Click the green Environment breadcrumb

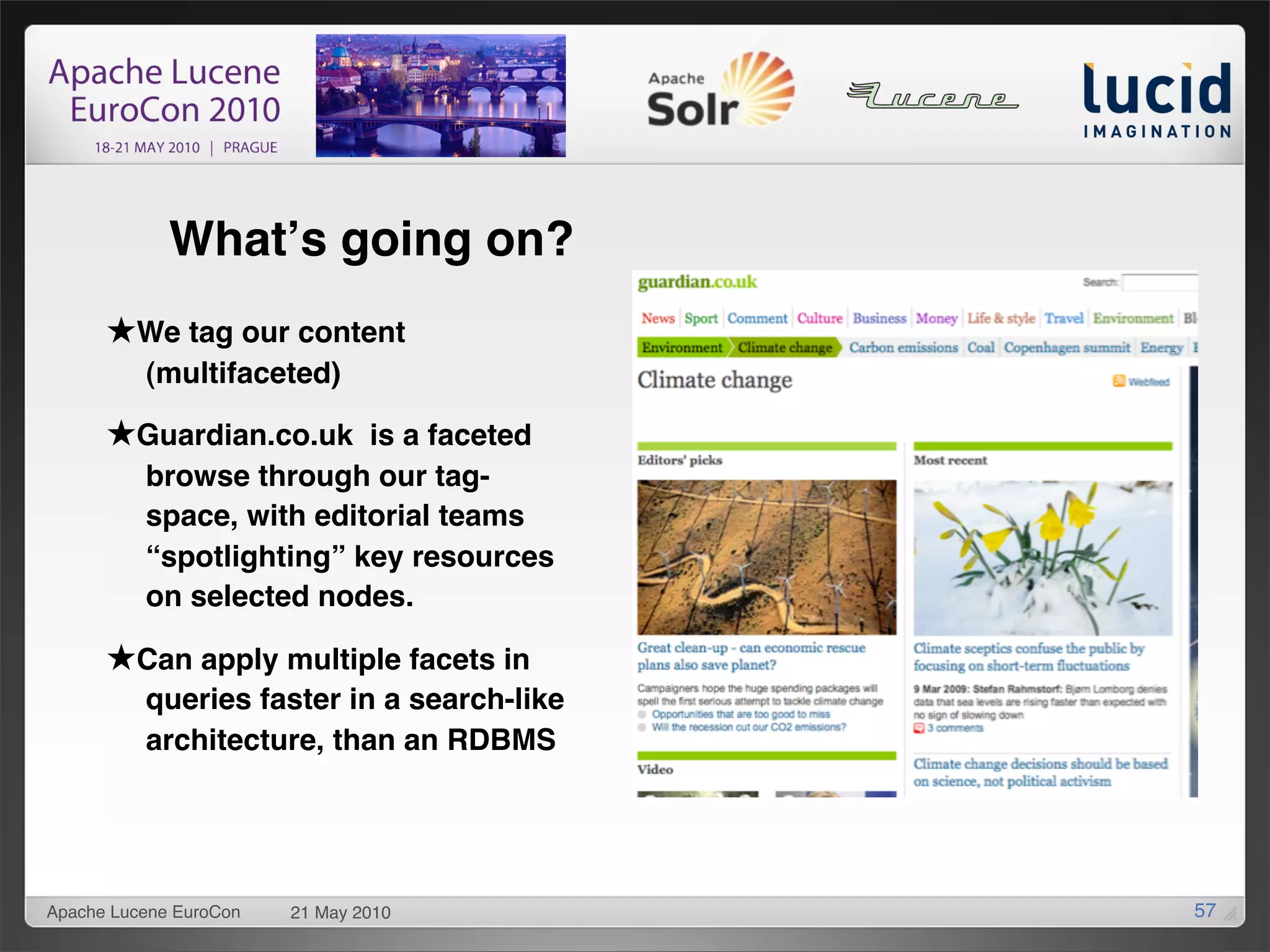click(682, 347)
